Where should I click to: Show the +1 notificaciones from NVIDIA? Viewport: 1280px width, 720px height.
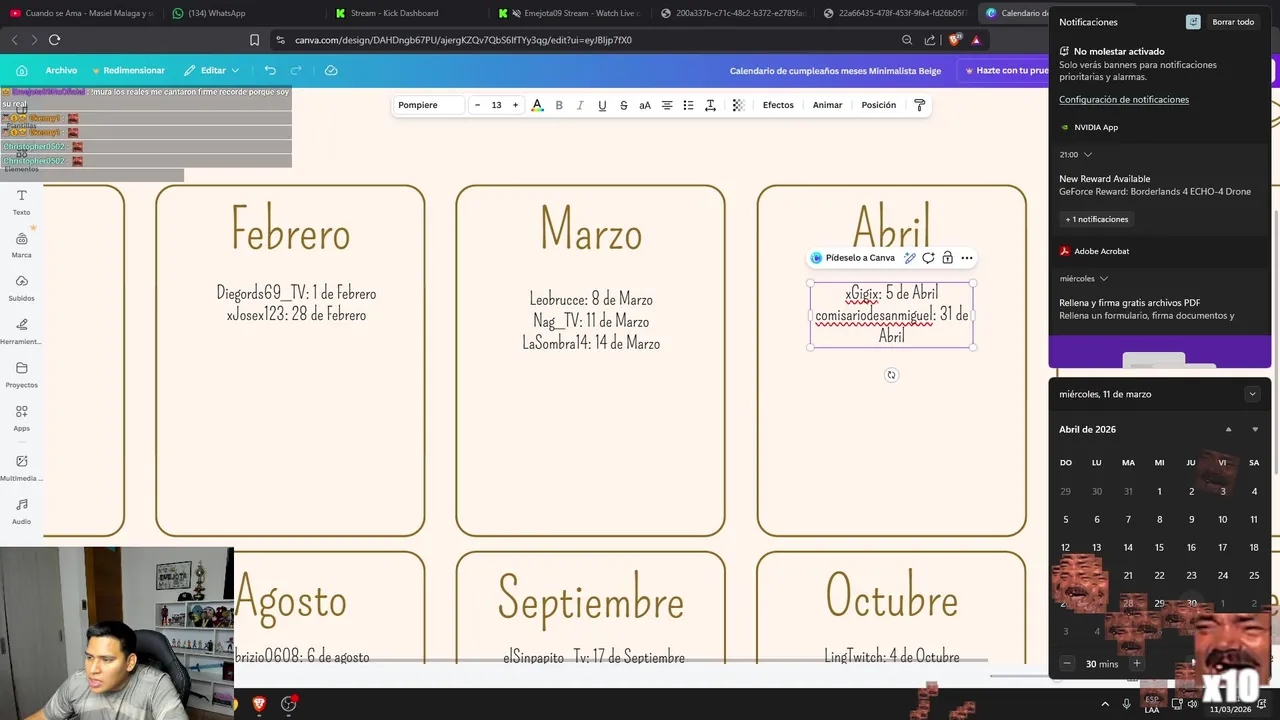(1097, 219)
